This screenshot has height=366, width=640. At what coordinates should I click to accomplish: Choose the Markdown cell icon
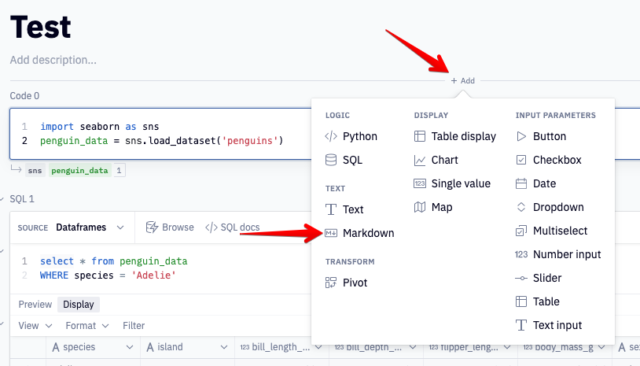tap(331, 233)
